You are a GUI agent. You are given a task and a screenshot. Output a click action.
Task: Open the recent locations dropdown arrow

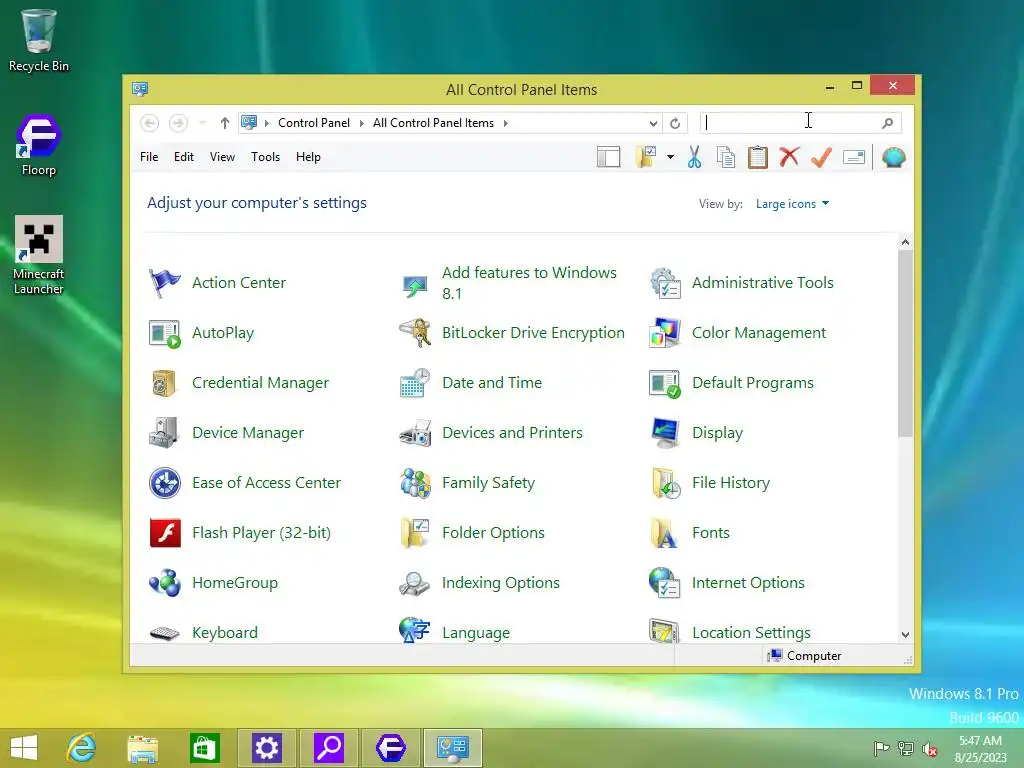click(x=202, y=123)
